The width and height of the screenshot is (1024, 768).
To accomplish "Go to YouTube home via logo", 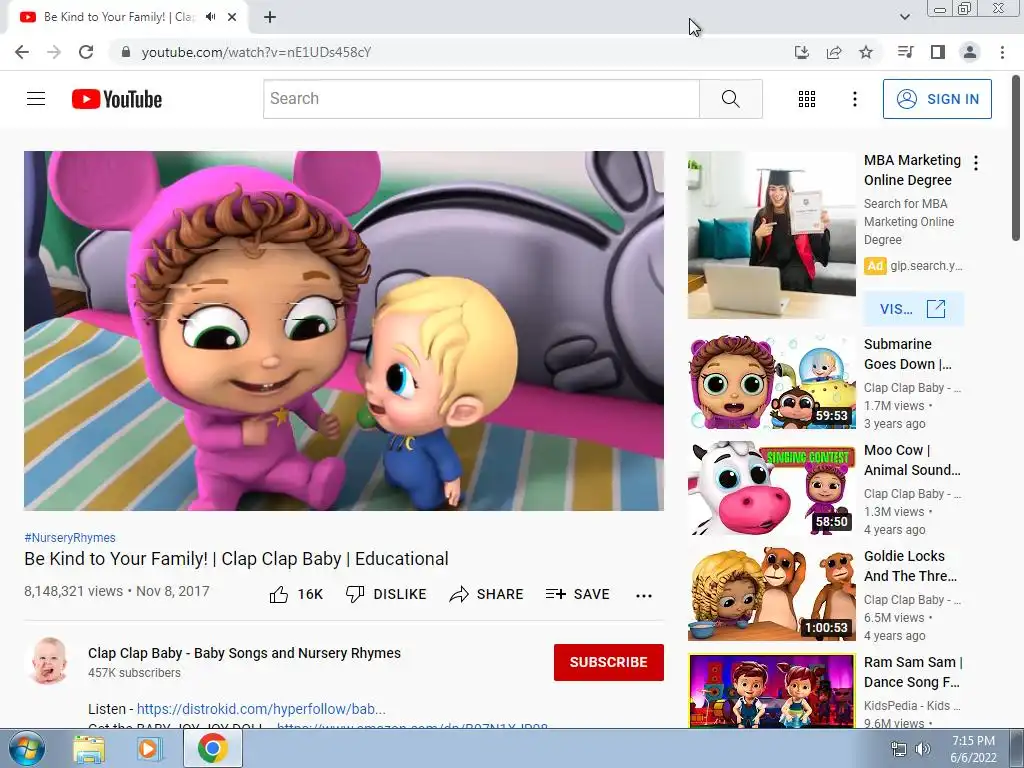I will tap(117, 99).
